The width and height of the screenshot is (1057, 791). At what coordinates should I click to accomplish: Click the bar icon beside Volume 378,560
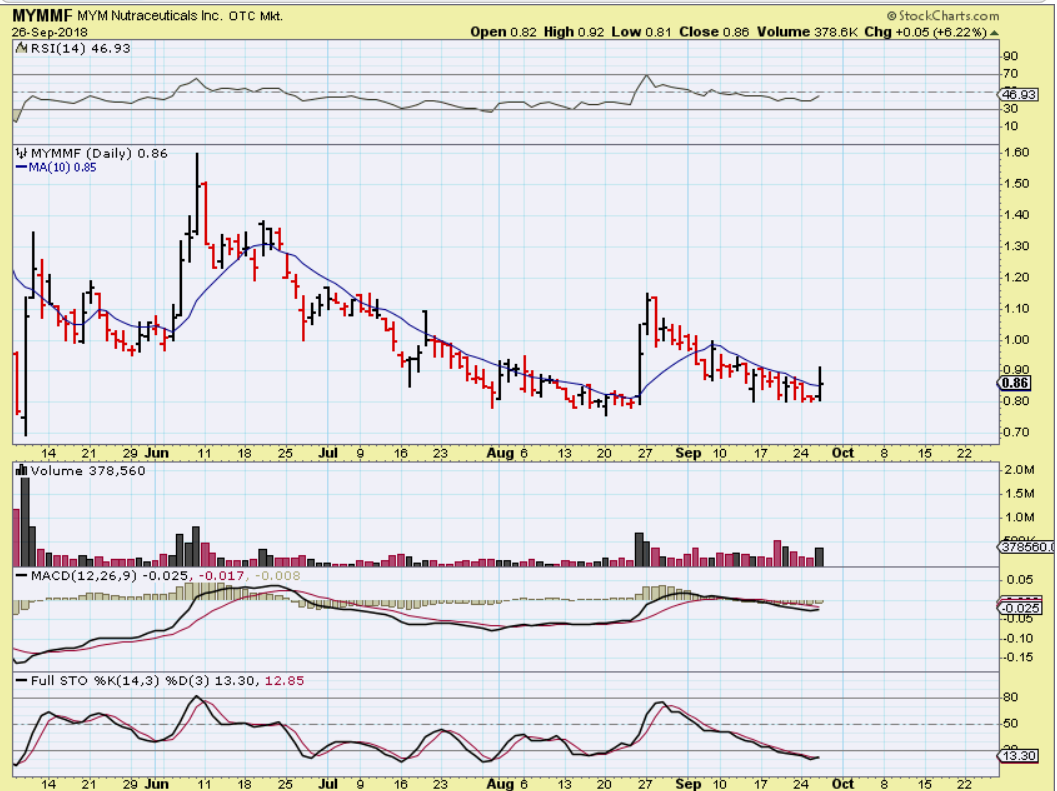point(21,471)
